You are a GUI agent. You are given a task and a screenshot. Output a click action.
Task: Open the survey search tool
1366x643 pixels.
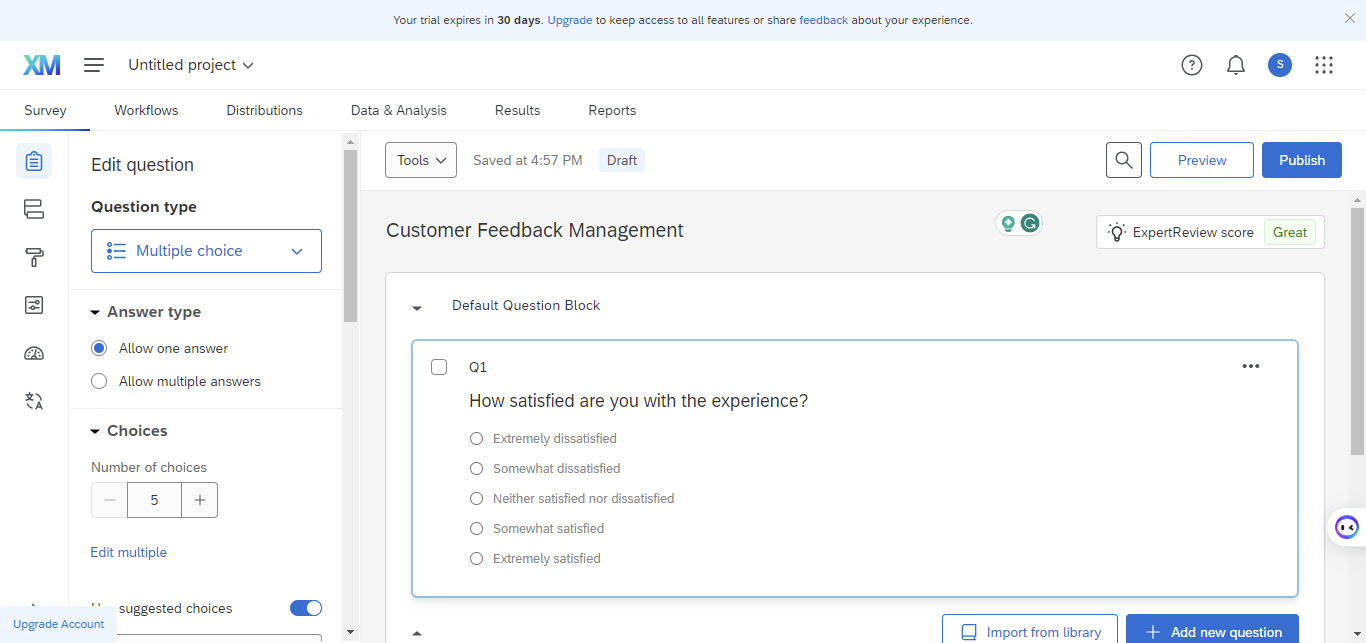pos(1123,159)
